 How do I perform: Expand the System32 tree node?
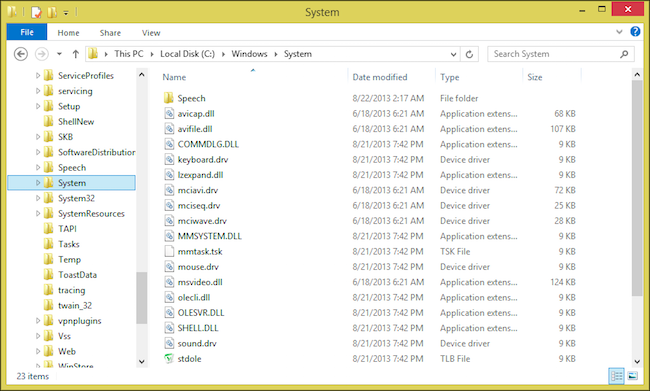point(38,198)
